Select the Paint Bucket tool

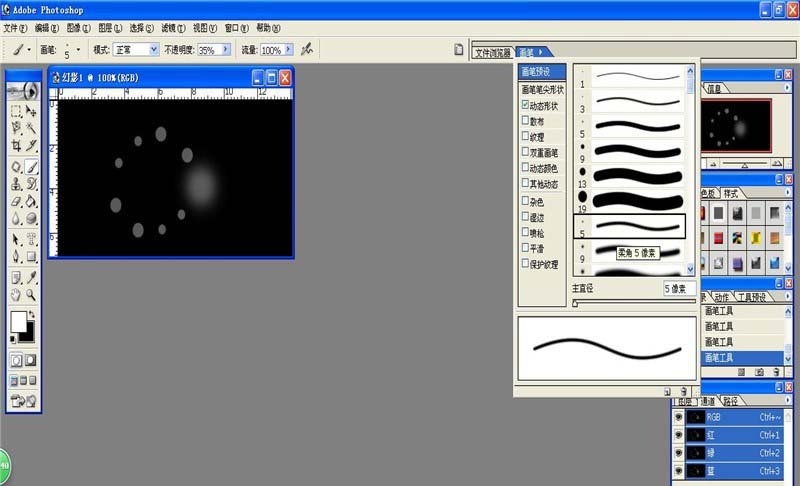coord(31,201)
